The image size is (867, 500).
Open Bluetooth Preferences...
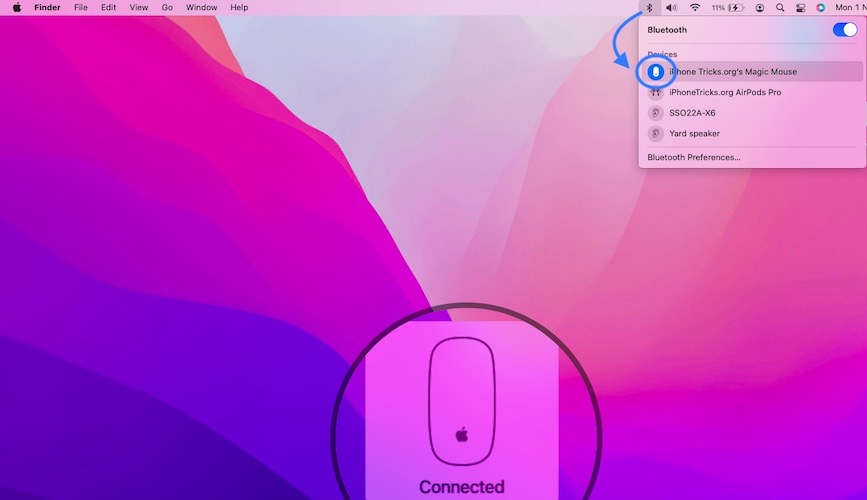(x=693, y=157)
